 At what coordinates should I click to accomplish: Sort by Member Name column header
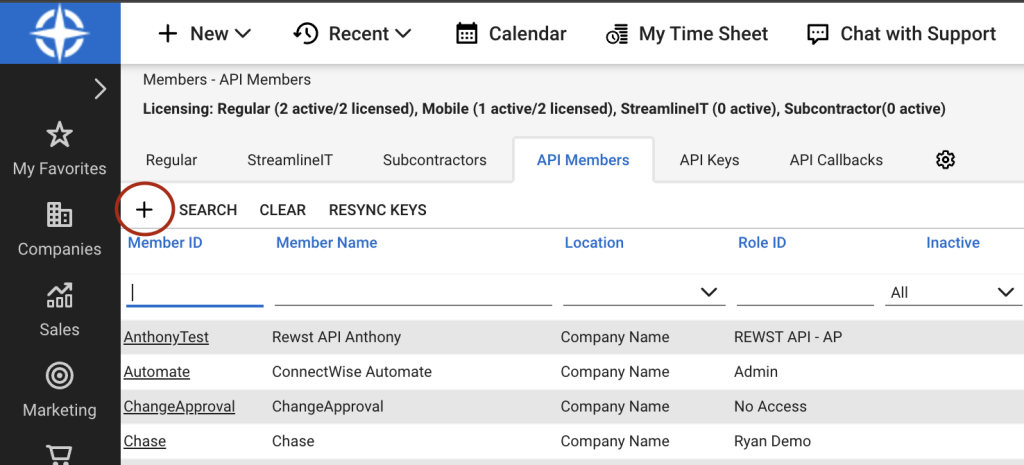point(327,243)
